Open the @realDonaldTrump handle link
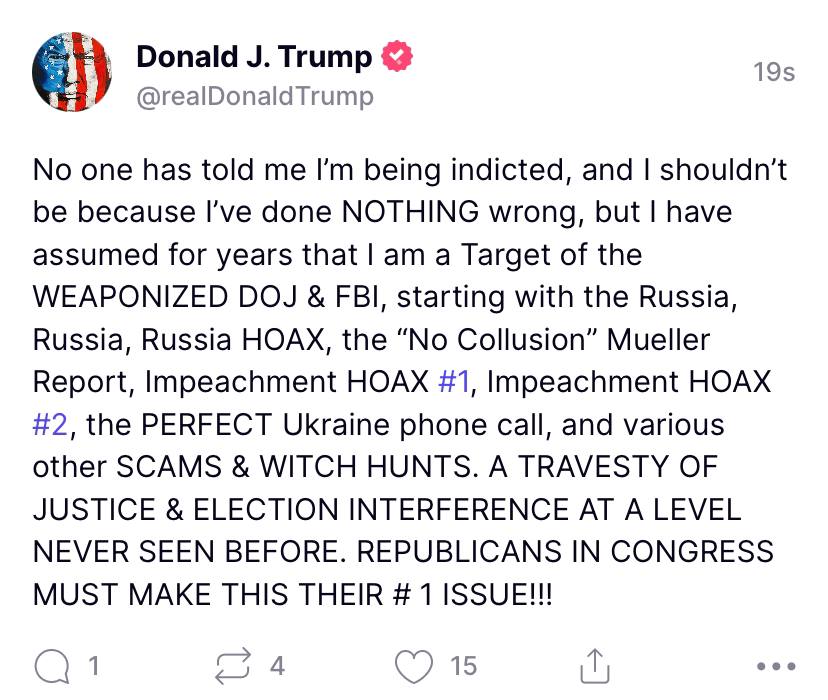This screenshot has width=828, height=700. [255, 96]
